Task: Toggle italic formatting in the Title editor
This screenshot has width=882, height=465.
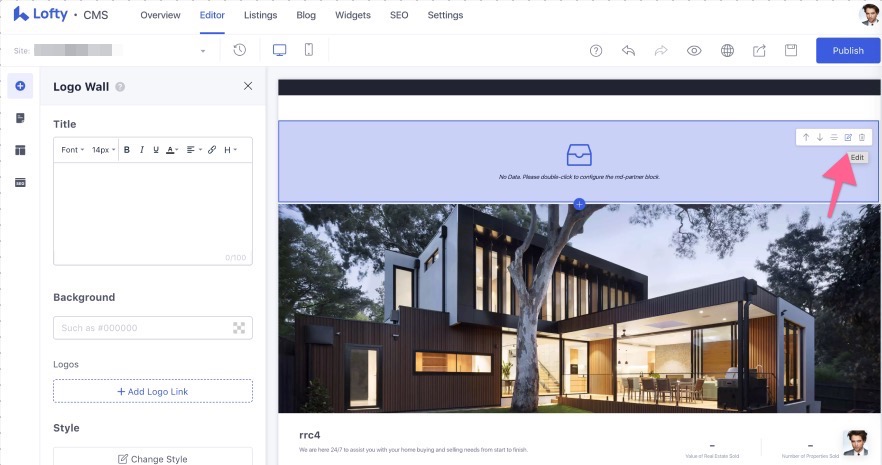Action: click(142, 150)
